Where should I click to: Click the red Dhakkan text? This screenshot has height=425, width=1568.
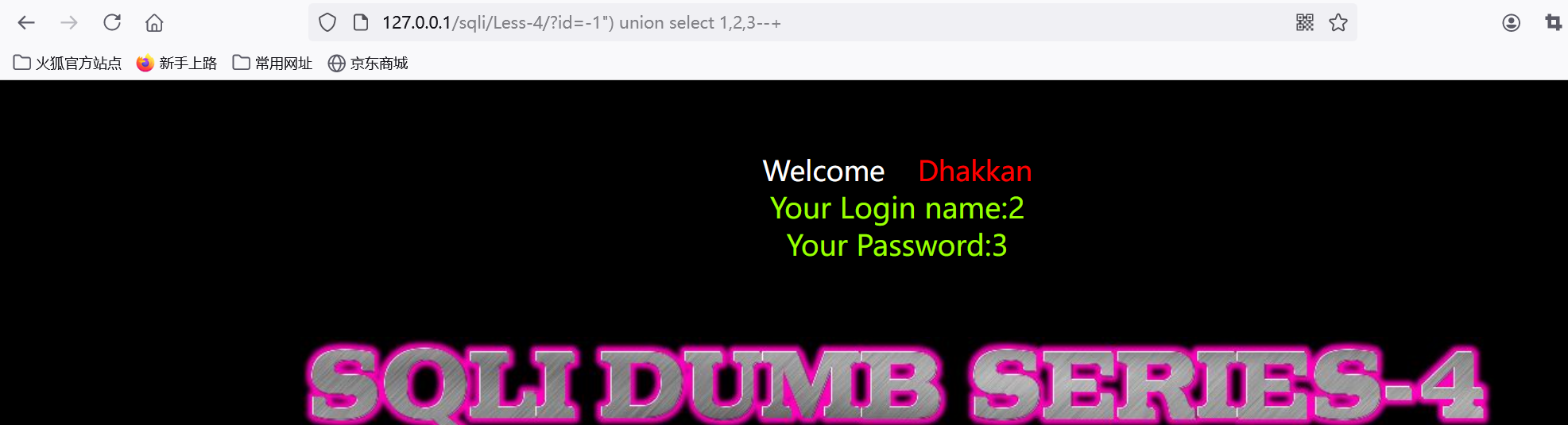point(975,171)
